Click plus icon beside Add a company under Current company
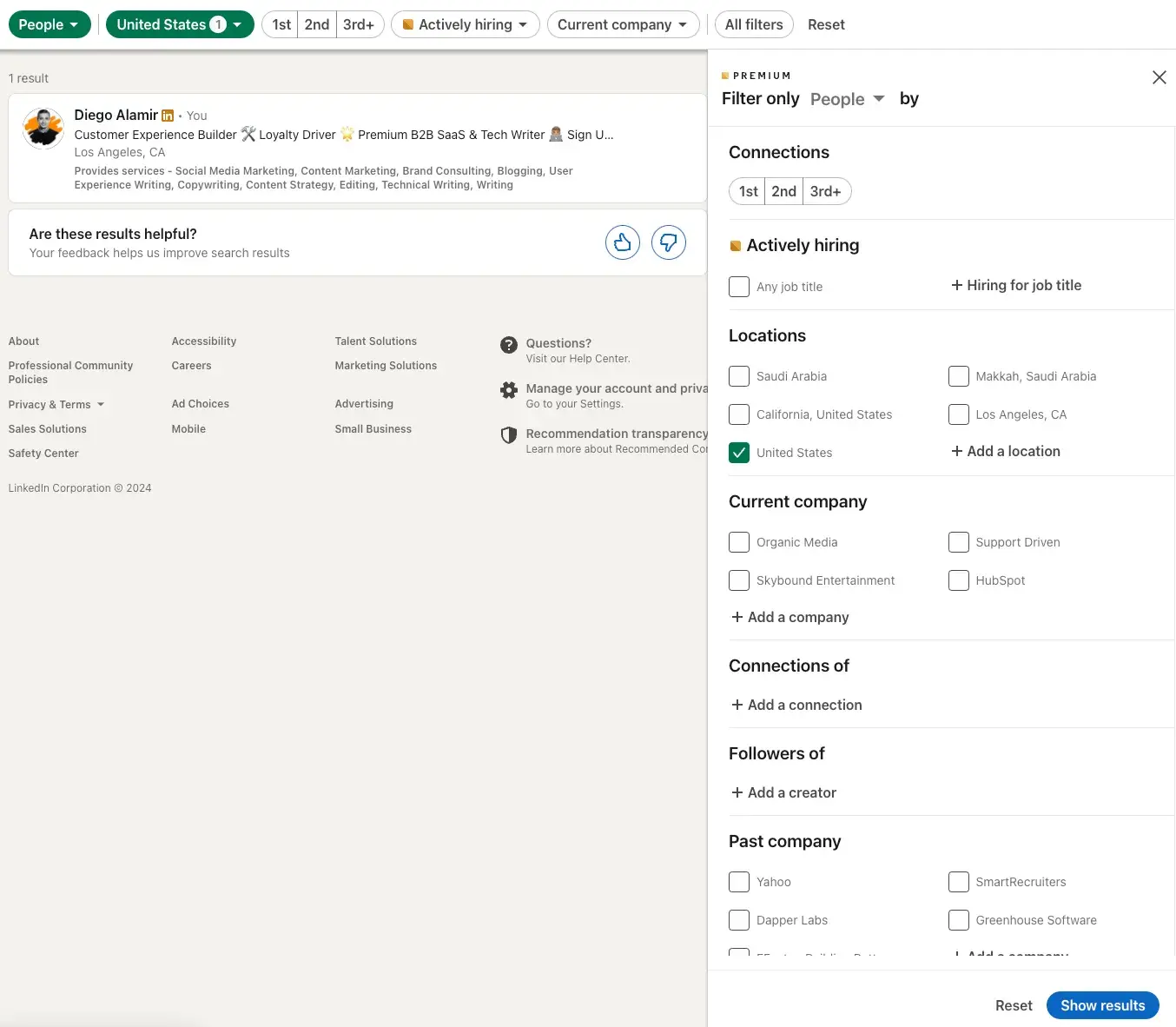Image resolution: width=1176 pixels, height=1027 pixels. pos(737,617)
